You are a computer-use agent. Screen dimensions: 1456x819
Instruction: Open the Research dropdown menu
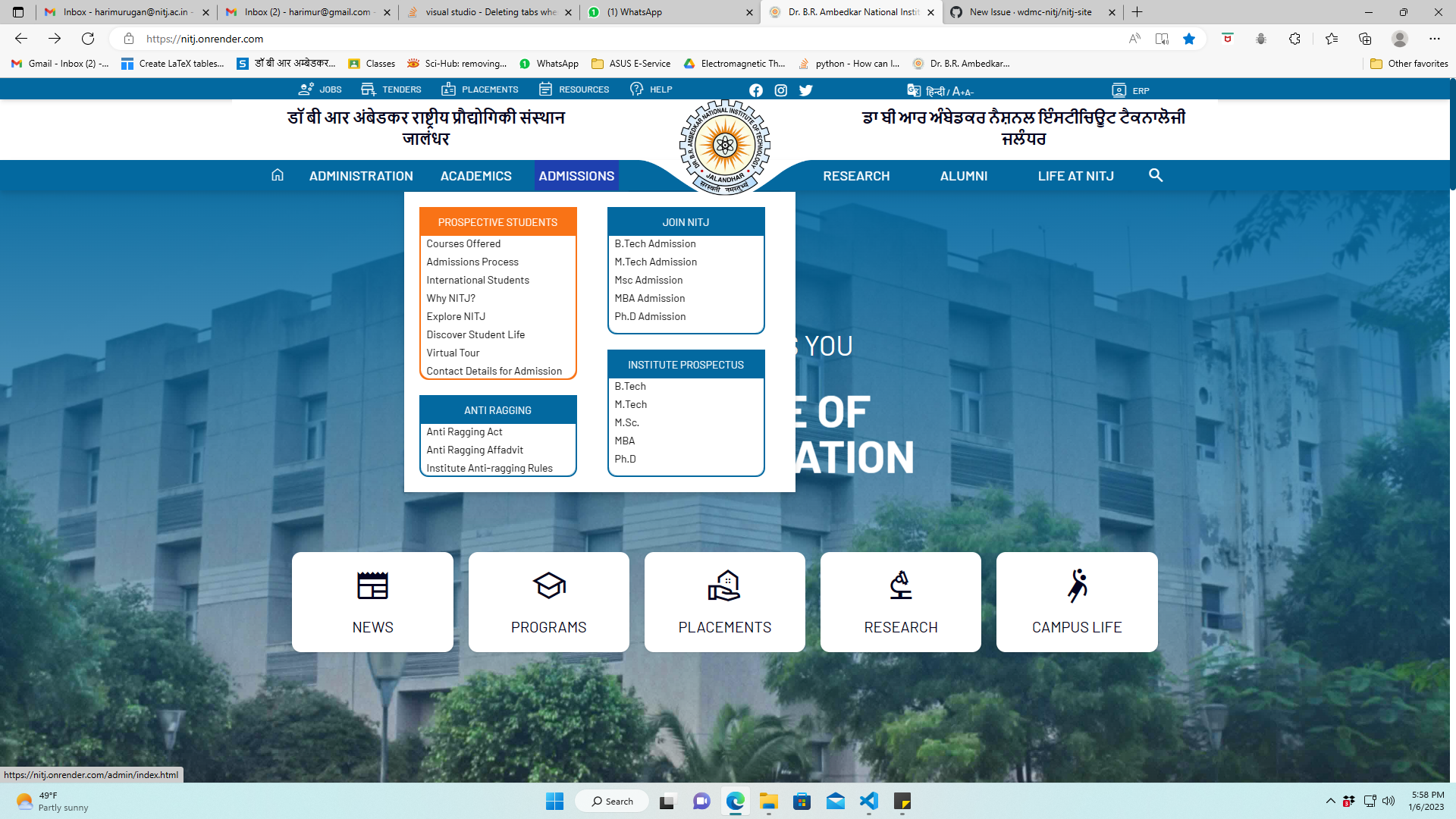tap(856, 176)
